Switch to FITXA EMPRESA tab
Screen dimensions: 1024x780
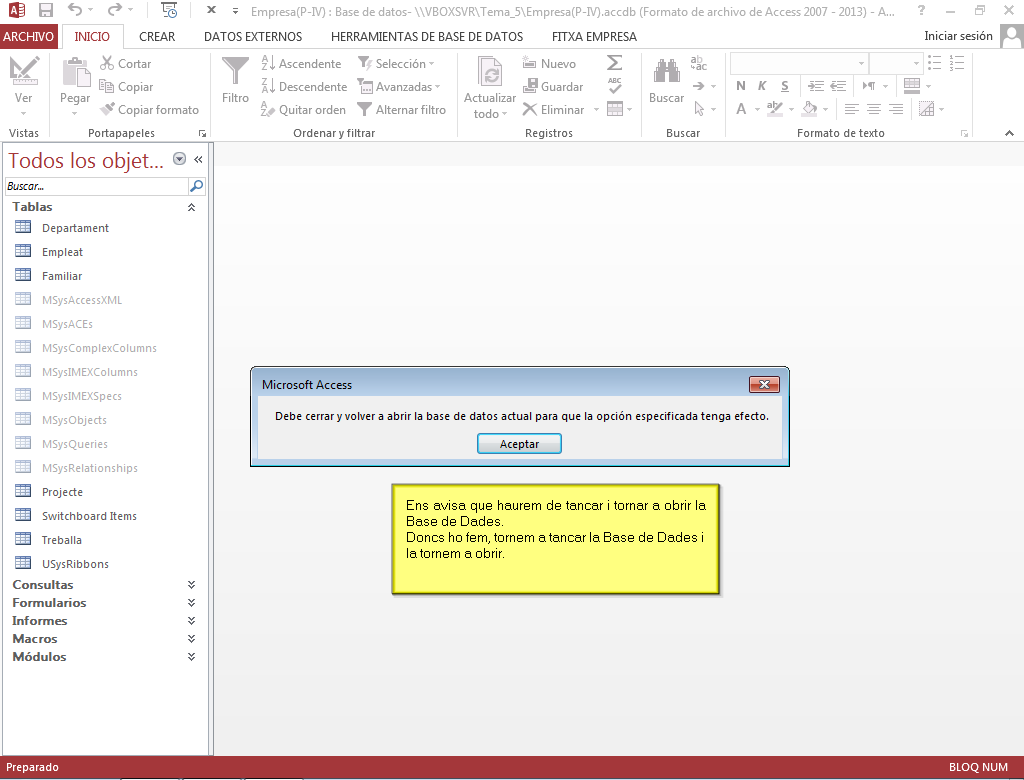(594, 37)
